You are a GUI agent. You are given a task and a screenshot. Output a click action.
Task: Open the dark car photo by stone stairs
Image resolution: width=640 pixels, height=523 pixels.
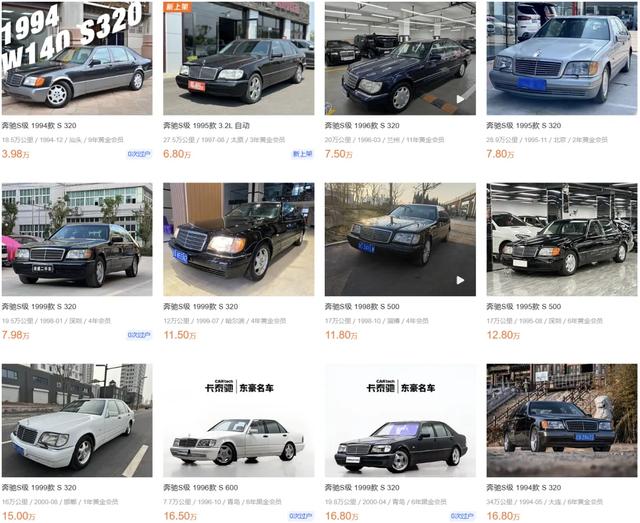pos(562,420)
